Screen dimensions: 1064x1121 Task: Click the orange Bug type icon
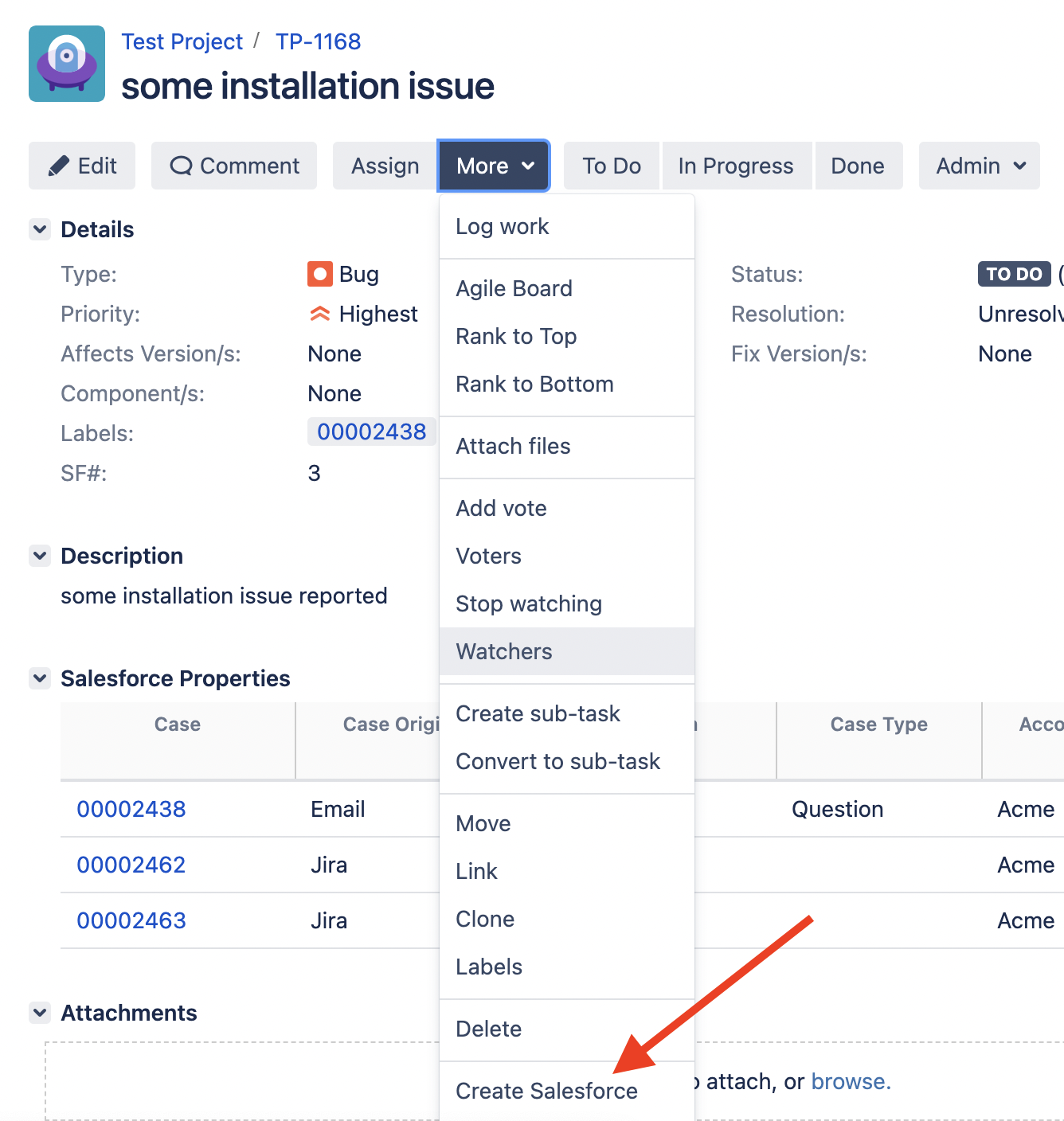coord(319,274)
